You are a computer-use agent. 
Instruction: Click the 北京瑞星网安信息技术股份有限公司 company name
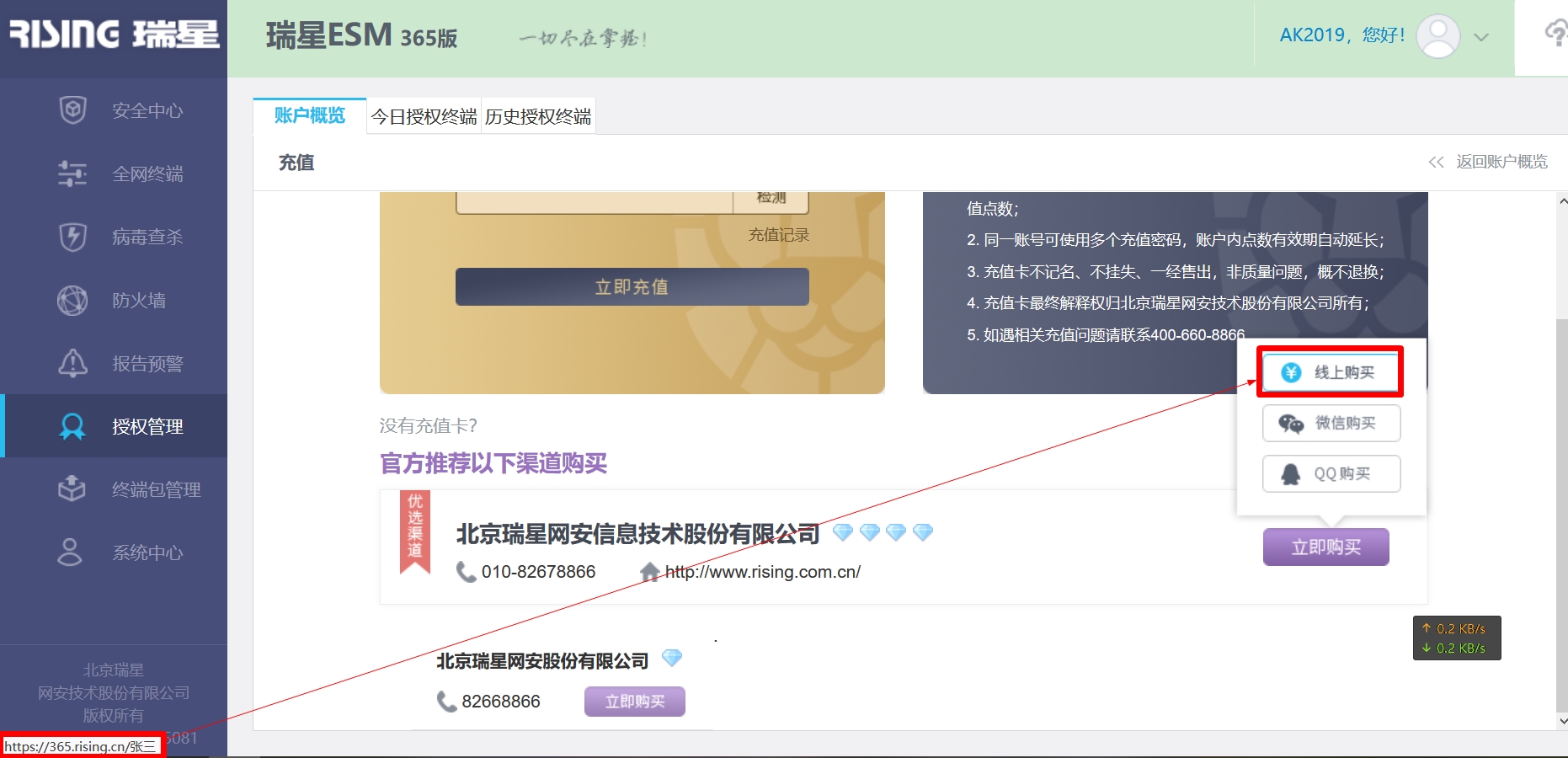point(638,534)
